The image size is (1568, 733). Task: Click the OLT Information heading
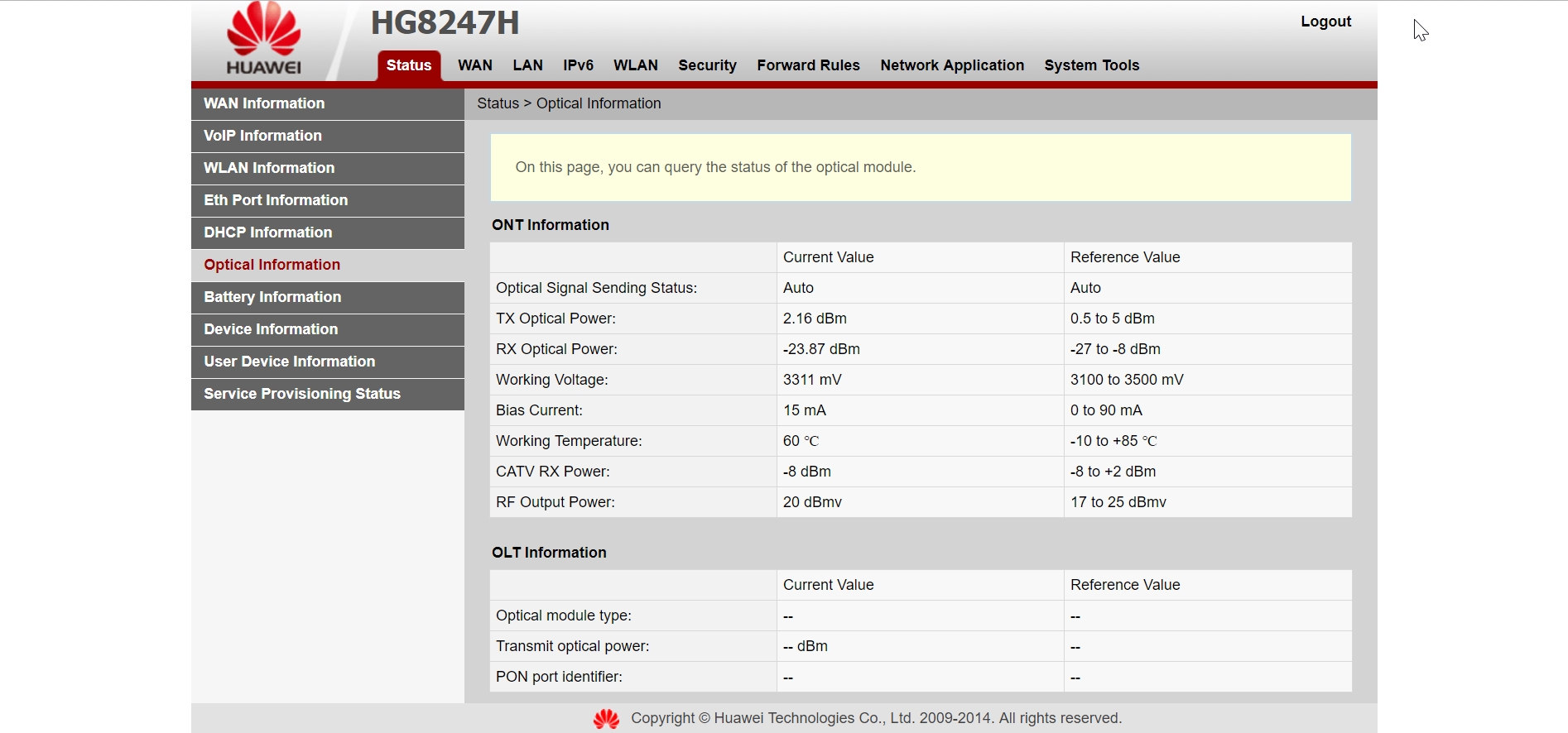[549, 553]
